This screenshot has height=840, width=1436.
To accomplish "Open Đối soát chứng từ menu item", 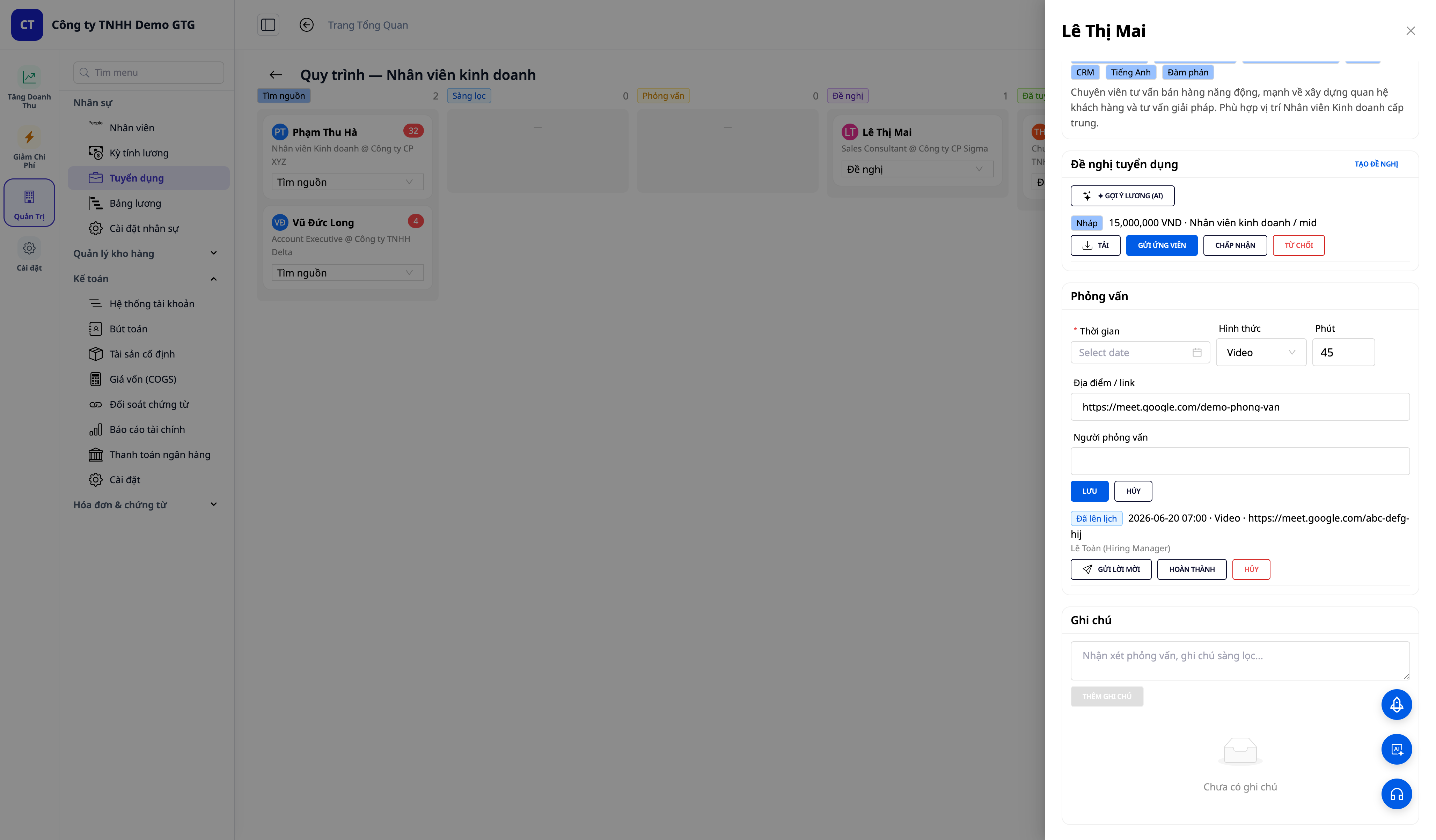I will pyautogui.click(x=148, y=404).
